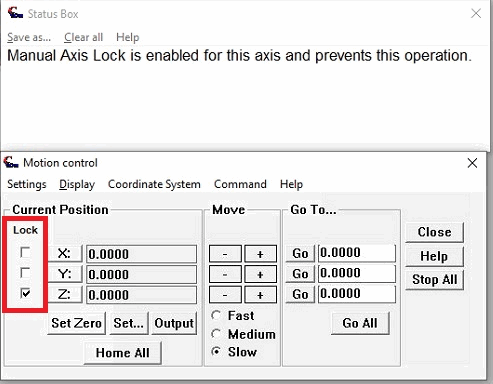Click the Home All button
Viewport: 493px width, 384px height.
coord(122,353)
